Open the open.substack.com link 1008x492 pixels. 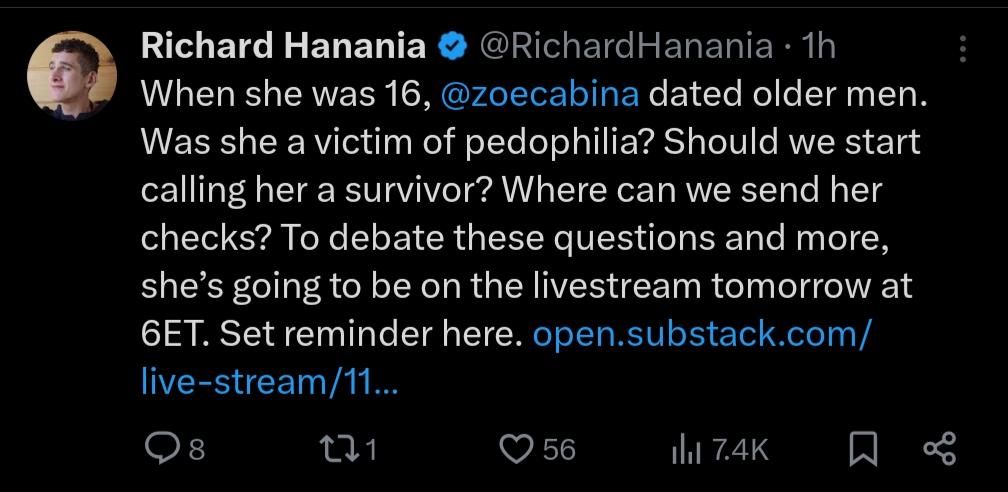click(x=703, y=334)
